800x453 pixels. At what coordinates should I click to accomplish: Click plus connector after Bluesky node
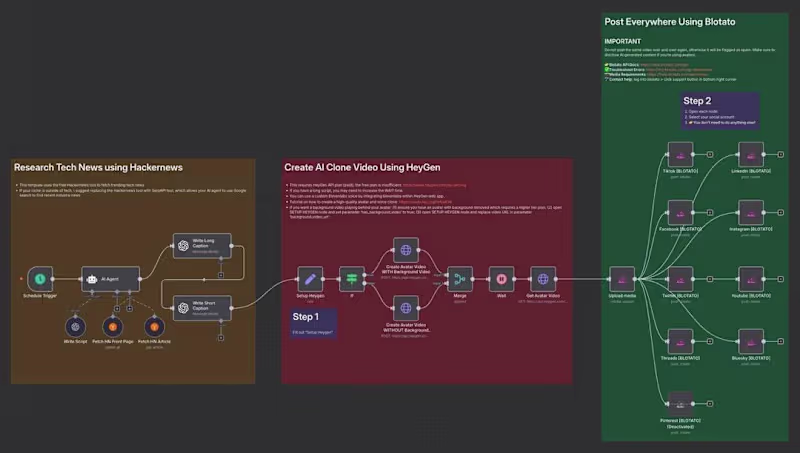(x=781, y=341)
